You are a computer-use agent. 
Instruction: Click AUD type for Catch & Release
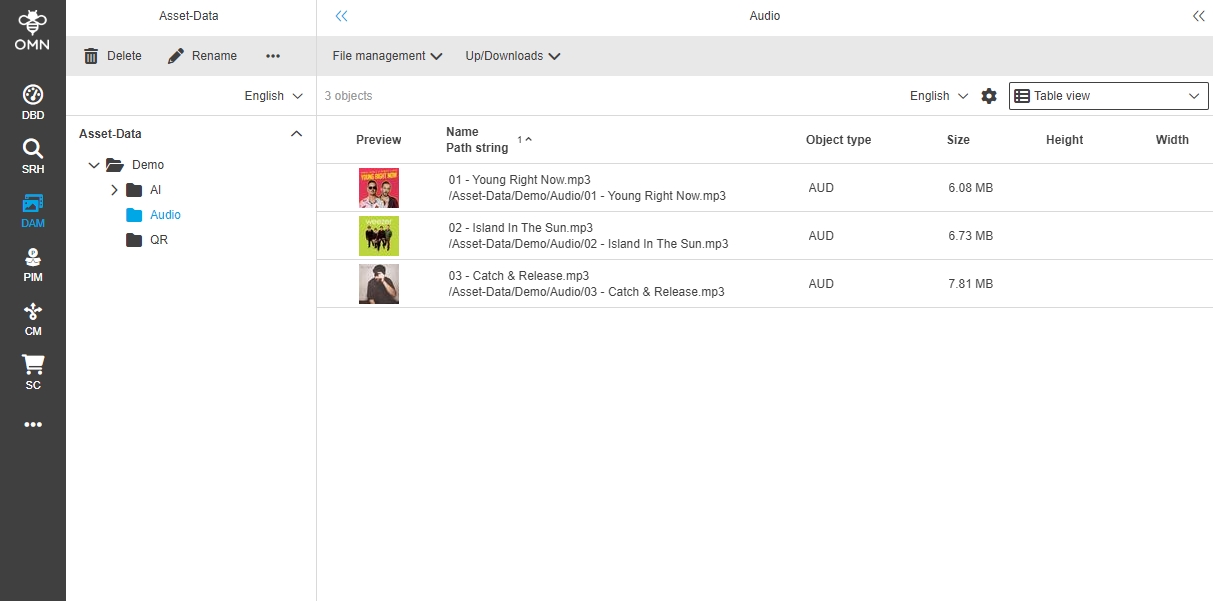click(821, 284)
